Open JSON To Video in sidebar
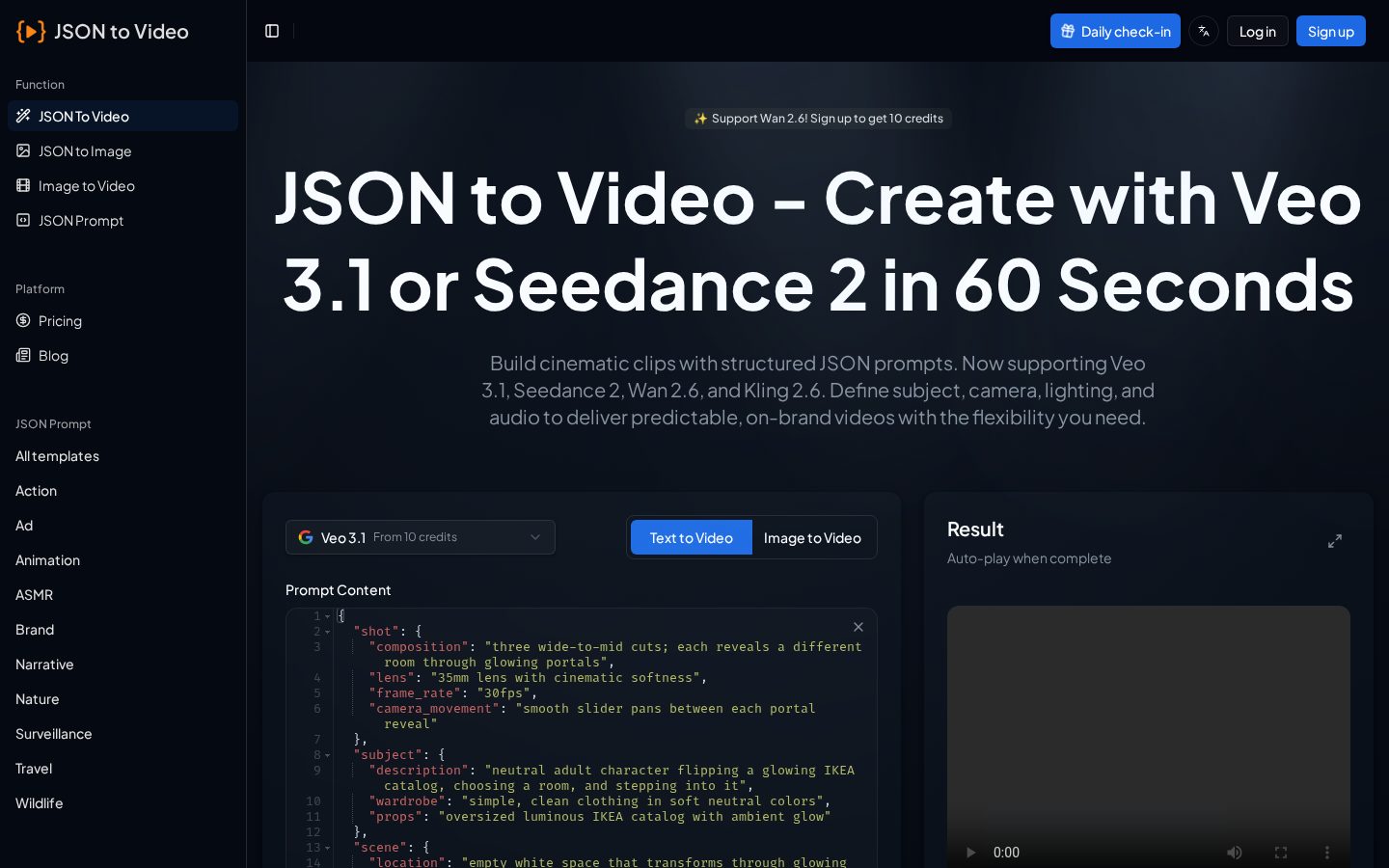Image resolution: width=1389 pixels, height=868 pixels. 123,116
